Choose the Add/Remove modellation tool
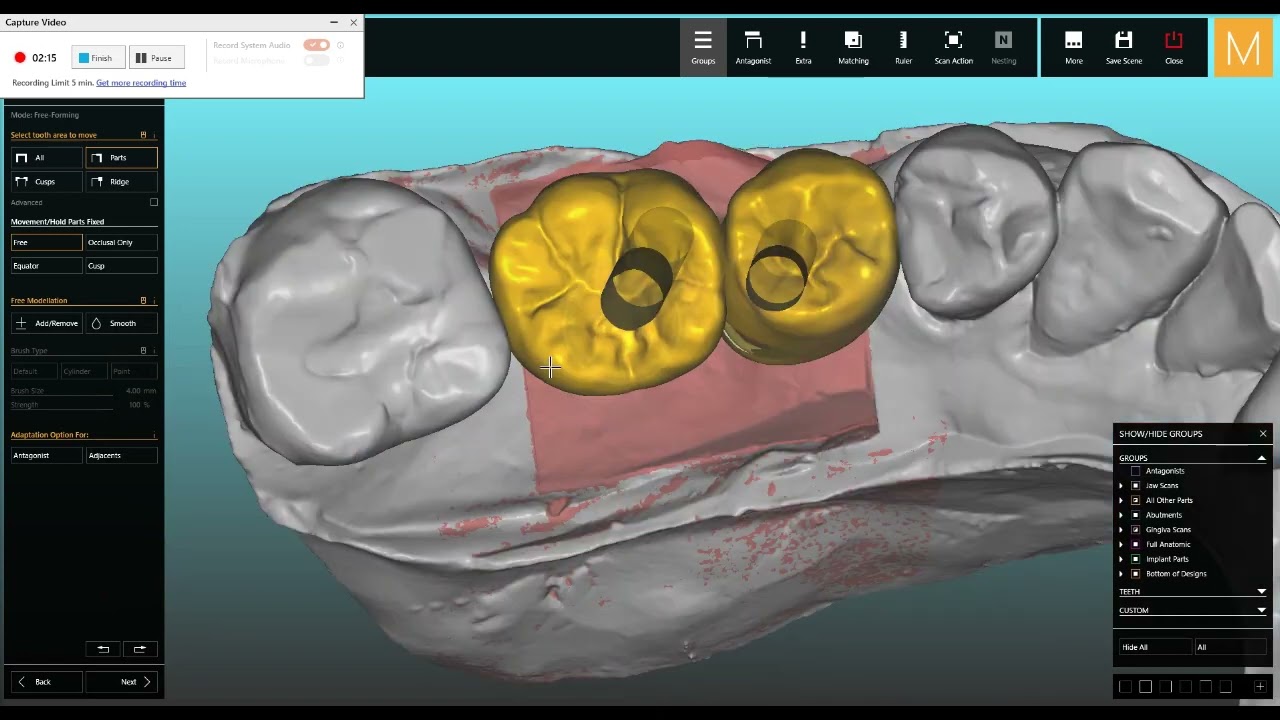 coord(46,323)
